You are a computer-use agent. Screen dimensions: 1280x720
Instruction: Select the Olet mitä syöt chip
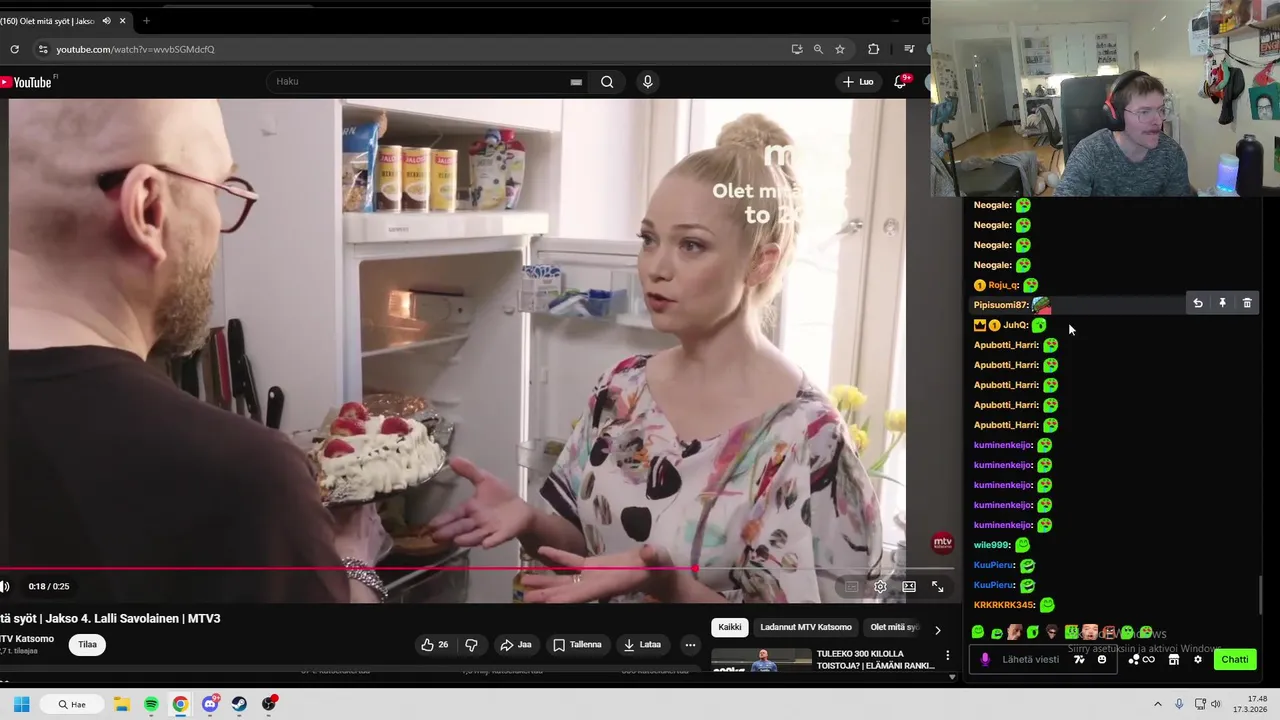894,627
